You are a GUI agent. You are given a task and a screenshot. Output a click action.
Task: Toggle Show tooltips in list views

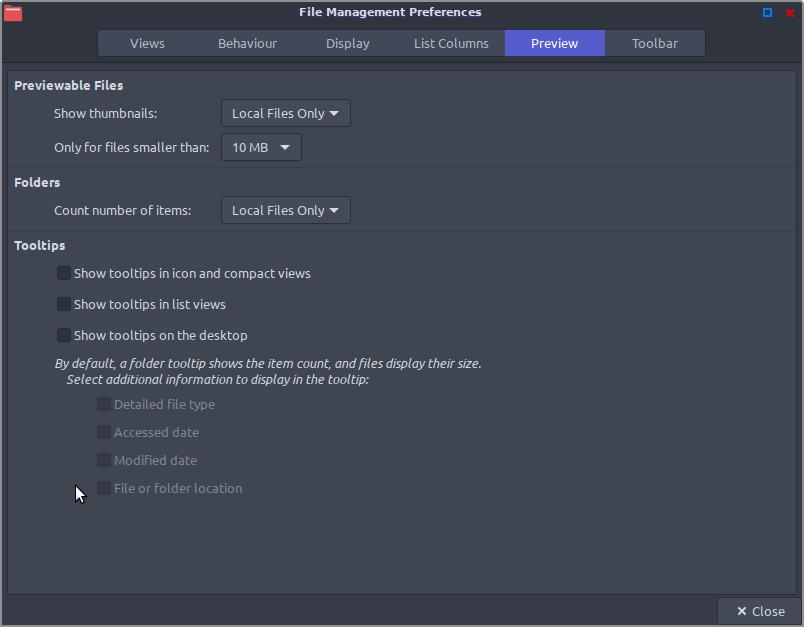[x=64, y=304]
